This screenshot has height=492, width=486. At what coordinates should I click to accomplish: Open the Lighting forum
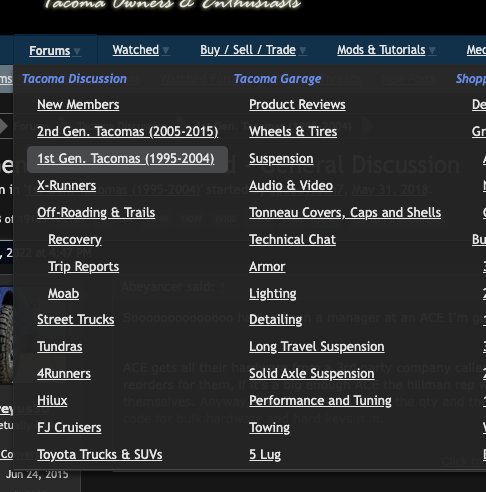(x=273, y=294)
